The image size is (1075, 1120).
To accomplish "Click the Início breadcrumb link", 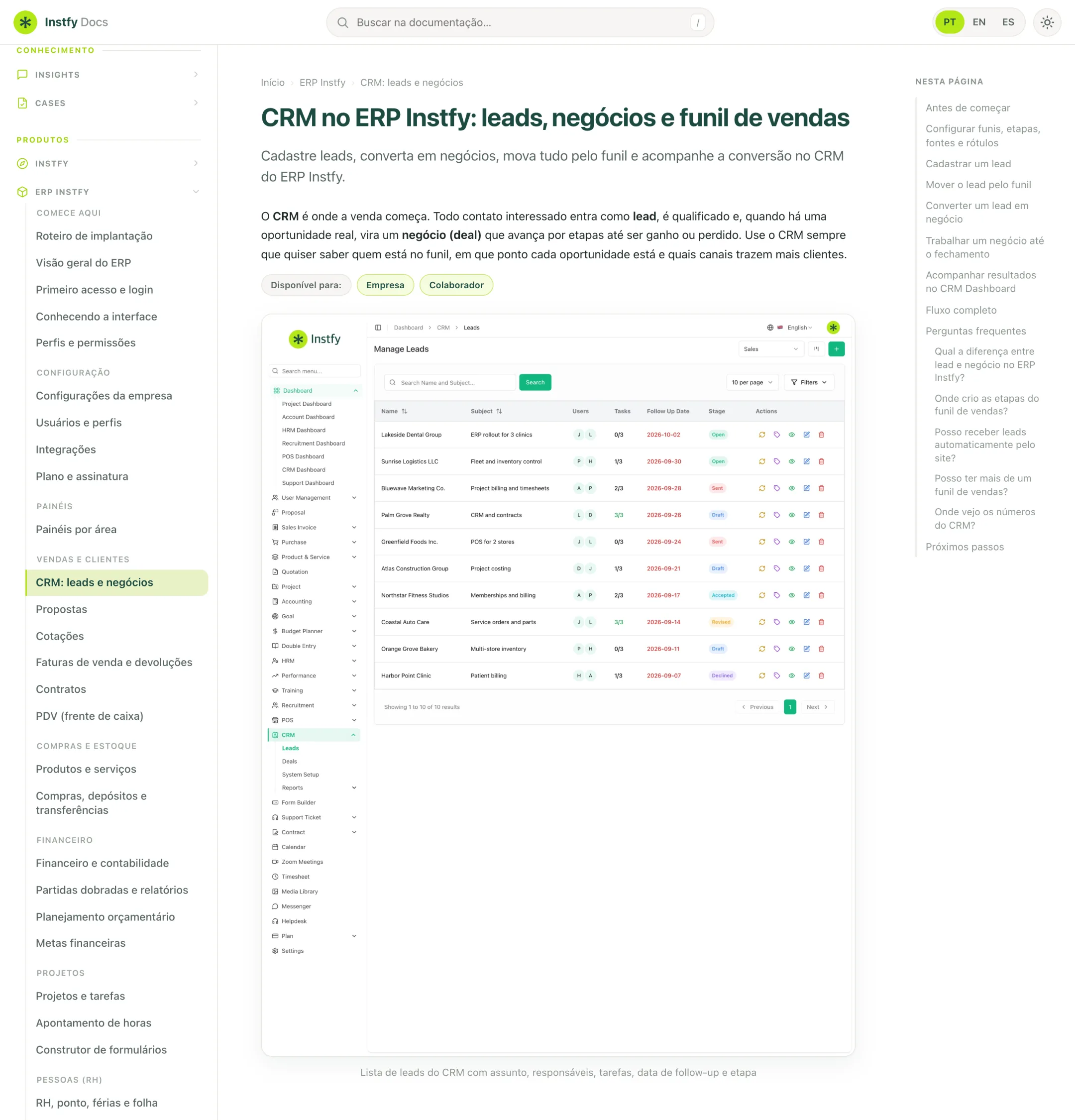I will 272,83.
